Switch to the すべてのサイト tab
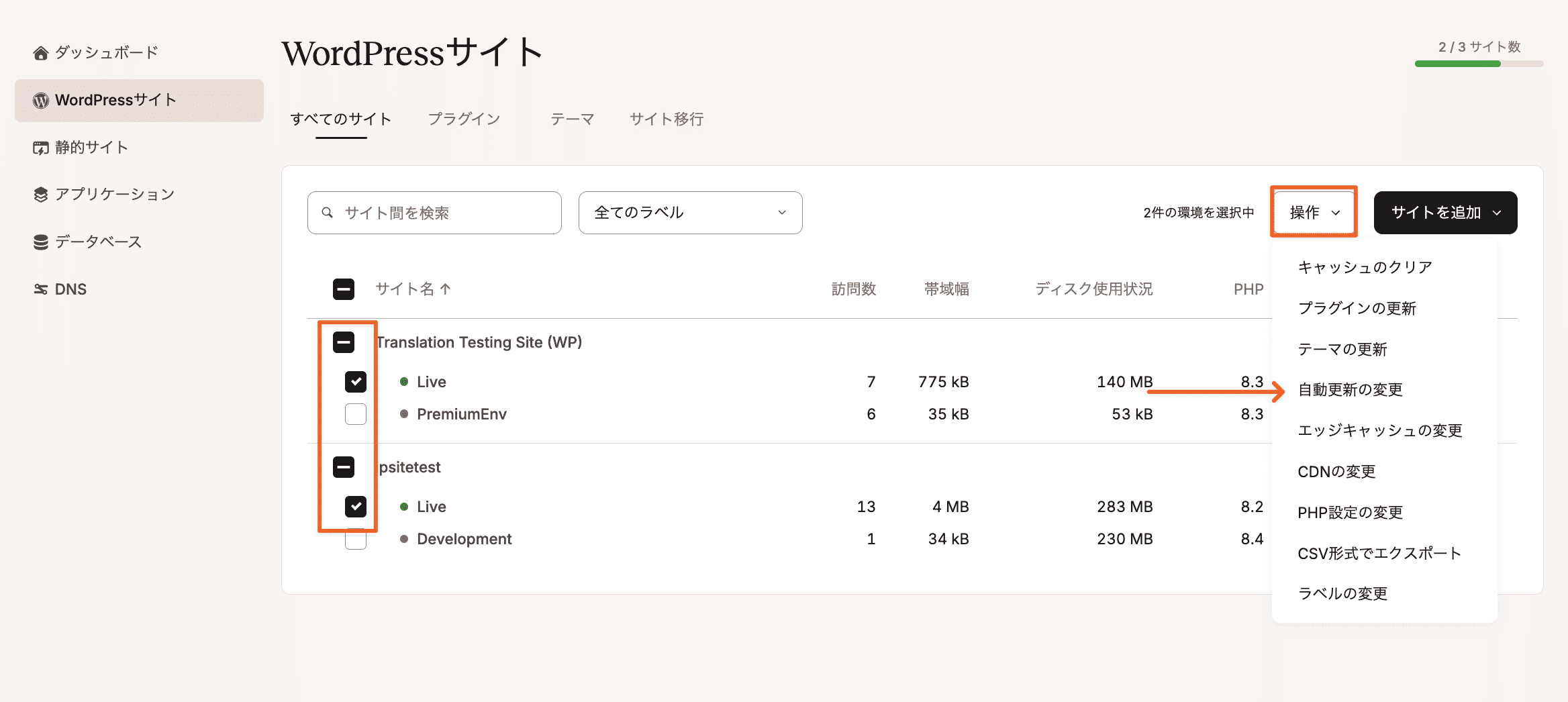 tap(341, 119)
